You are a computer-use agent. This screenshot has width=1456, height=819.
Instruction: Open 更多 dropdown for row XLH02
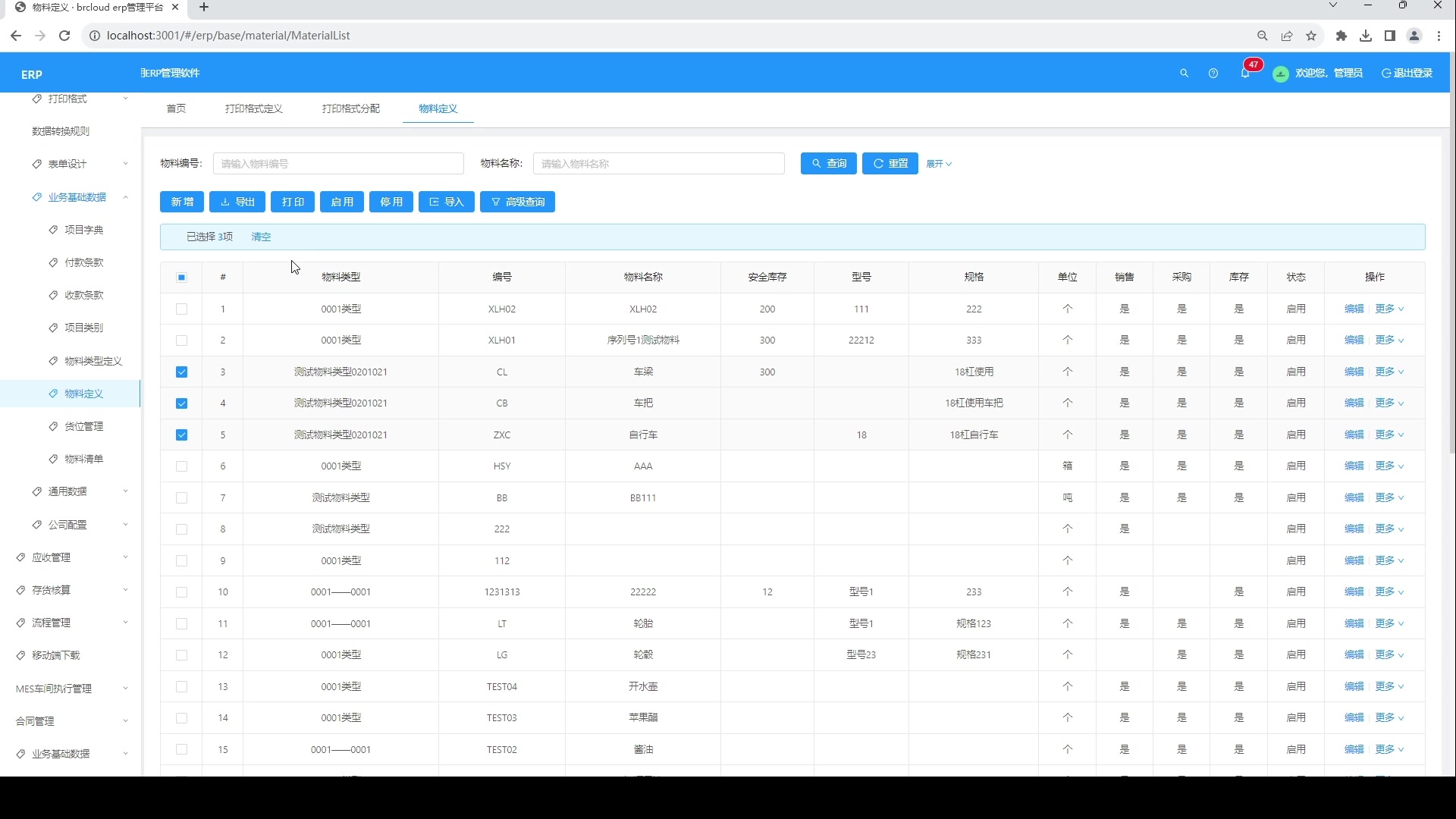(1389, 309)
